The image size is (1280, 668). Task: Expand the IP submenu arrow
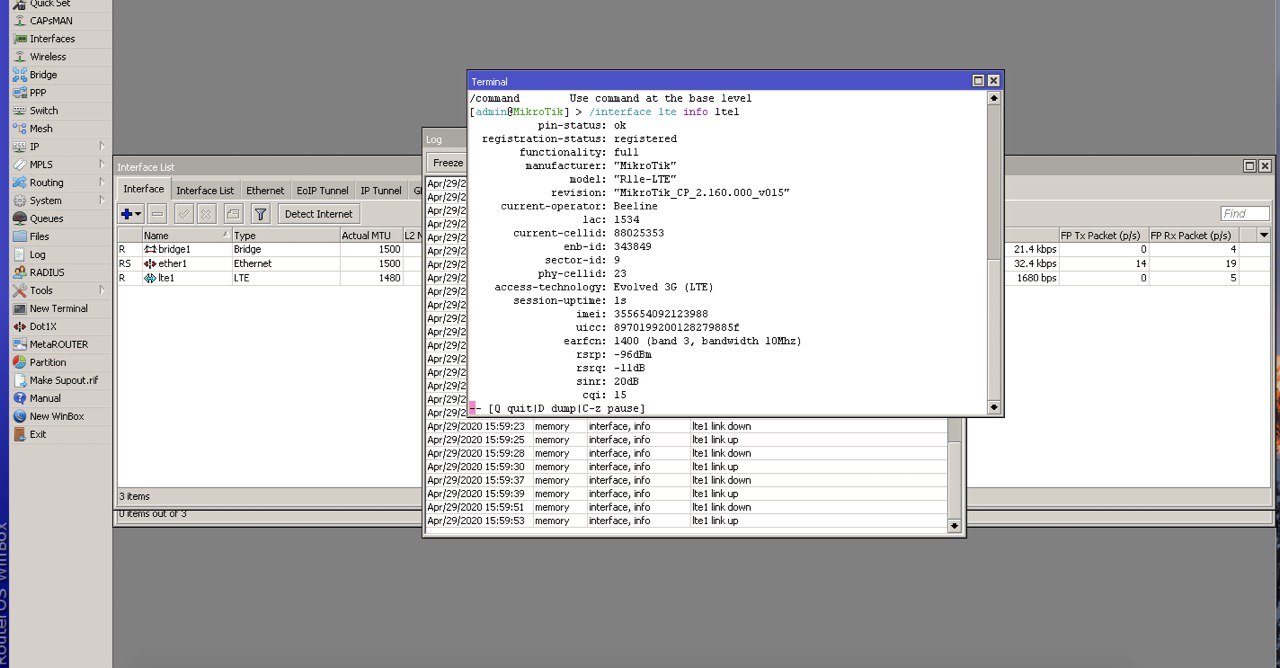point(102,146)
